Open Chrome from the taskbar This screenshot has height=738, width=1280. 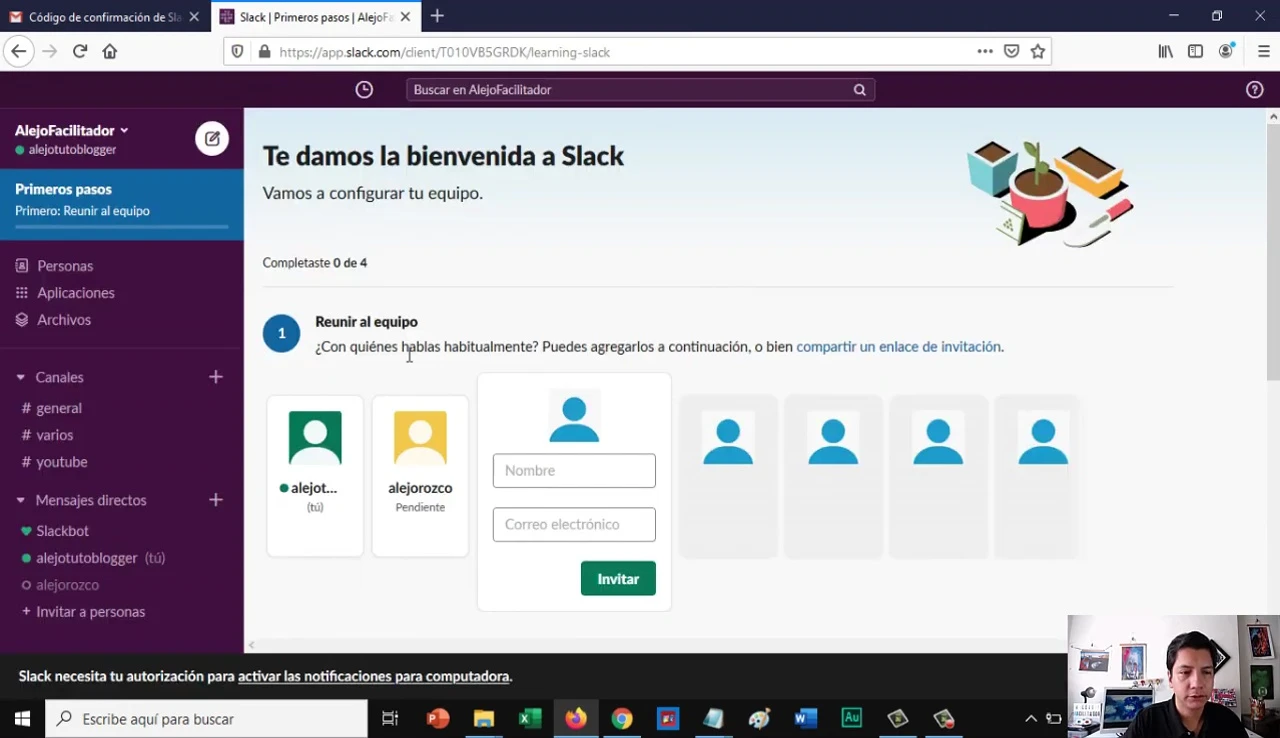[622, 719]
